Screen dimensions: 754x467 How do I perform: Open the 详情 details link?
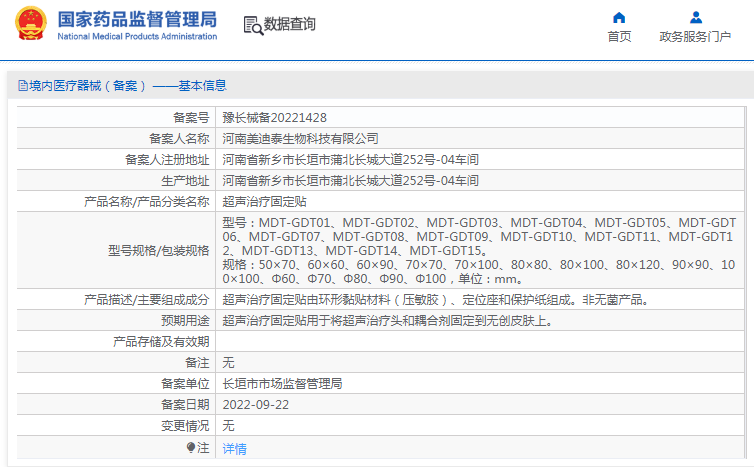pyautogui.click(x=234, y=449)
